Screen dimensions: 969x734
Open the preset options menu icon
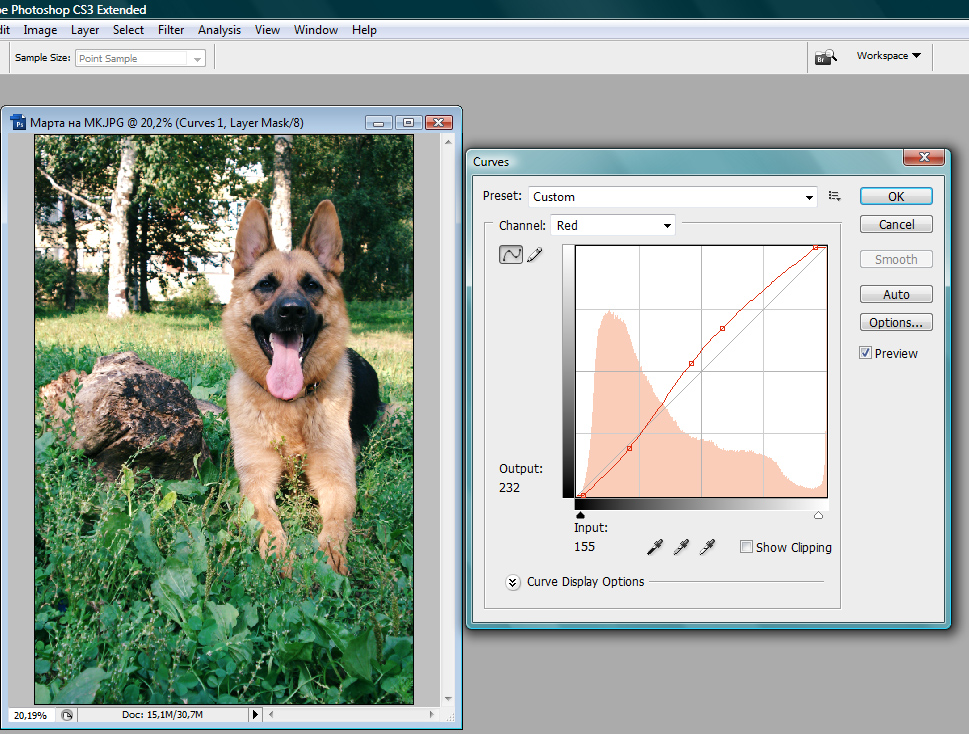834,196
